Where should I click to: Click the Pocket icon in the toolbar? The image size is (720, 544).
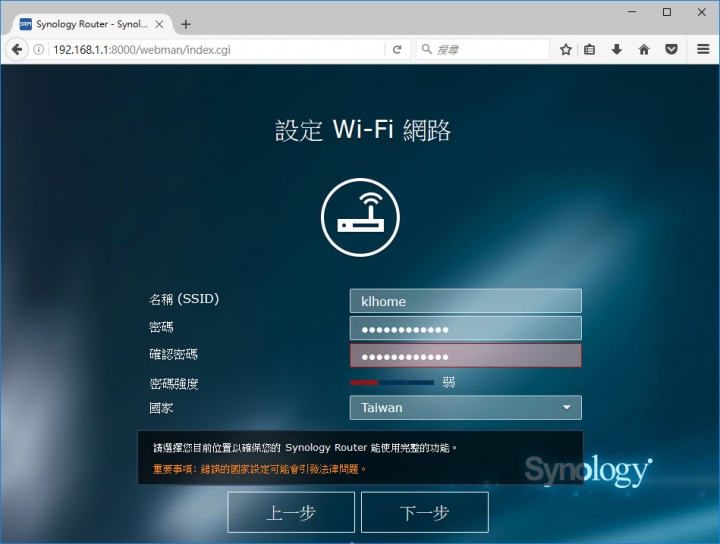671,49
